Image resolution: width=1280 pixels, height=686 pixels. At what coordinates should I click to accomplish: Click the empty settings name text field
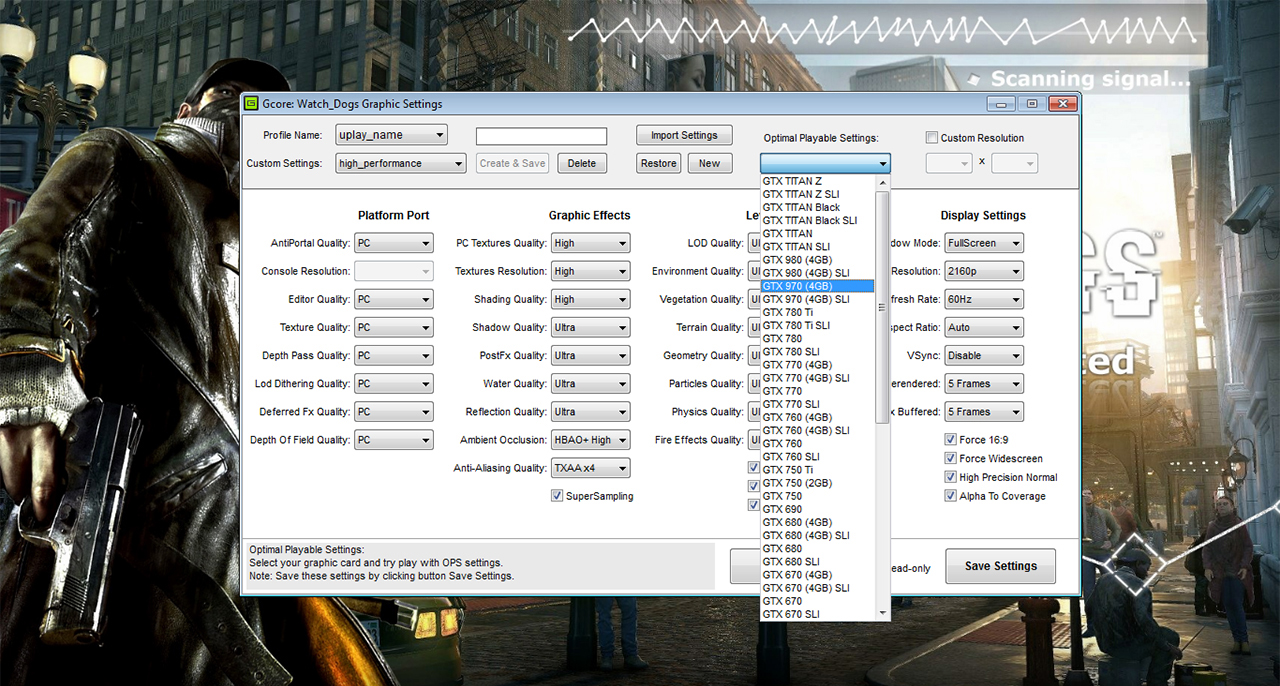pyautogui.click(x=541, y=136)
